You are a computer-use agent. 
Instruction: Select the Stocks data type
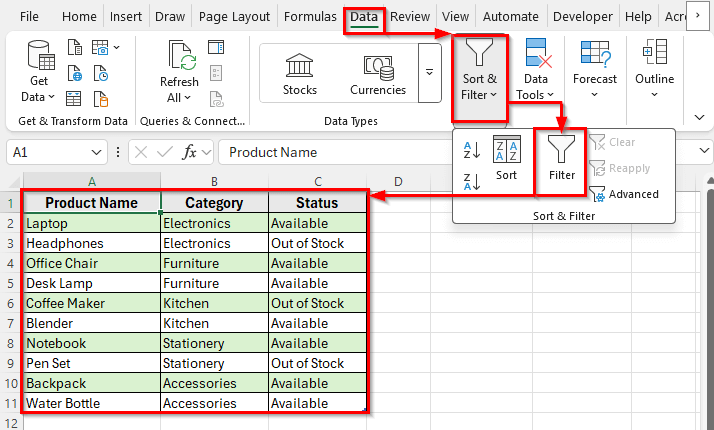coord(300,74)
